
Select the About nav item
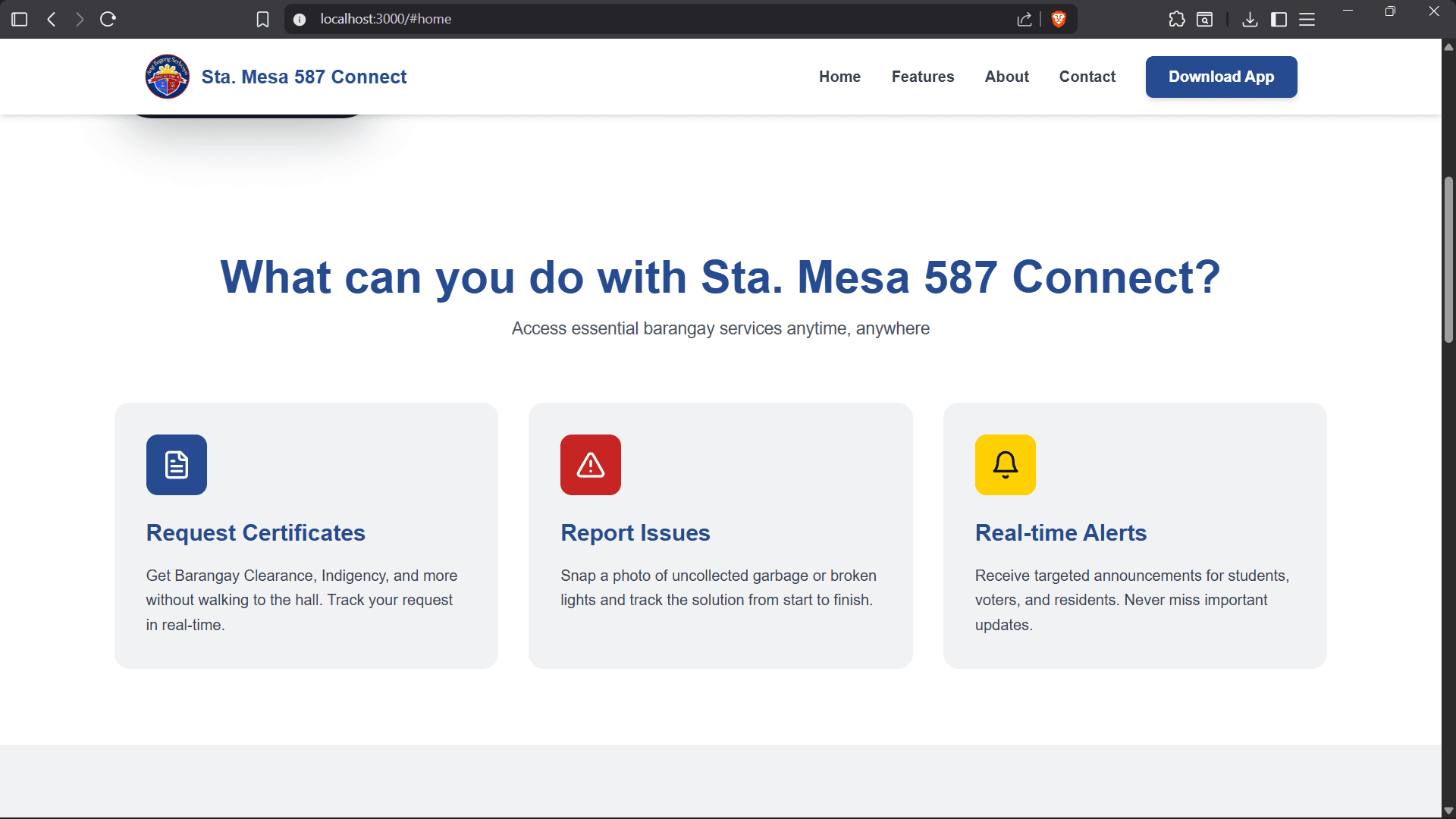pos(1007,77)
